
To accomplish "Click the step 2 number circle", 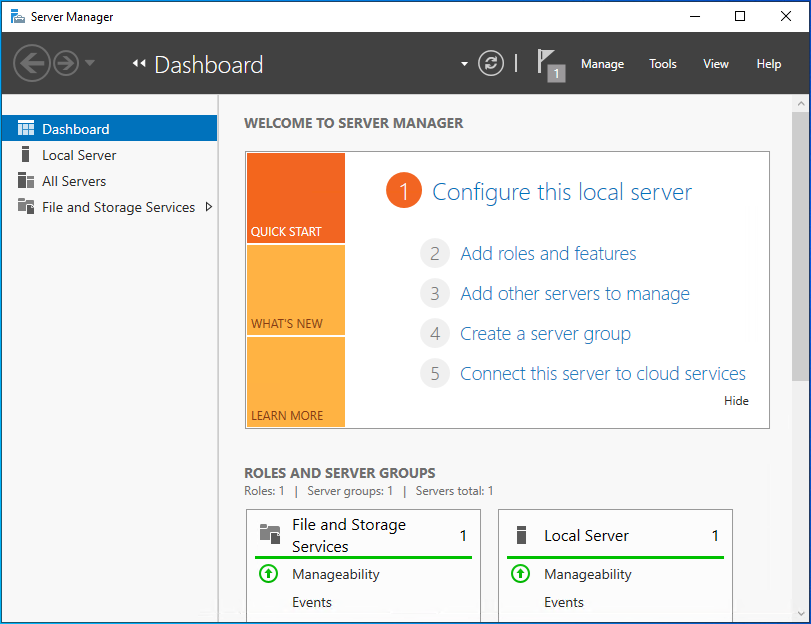I will [435, 254].
